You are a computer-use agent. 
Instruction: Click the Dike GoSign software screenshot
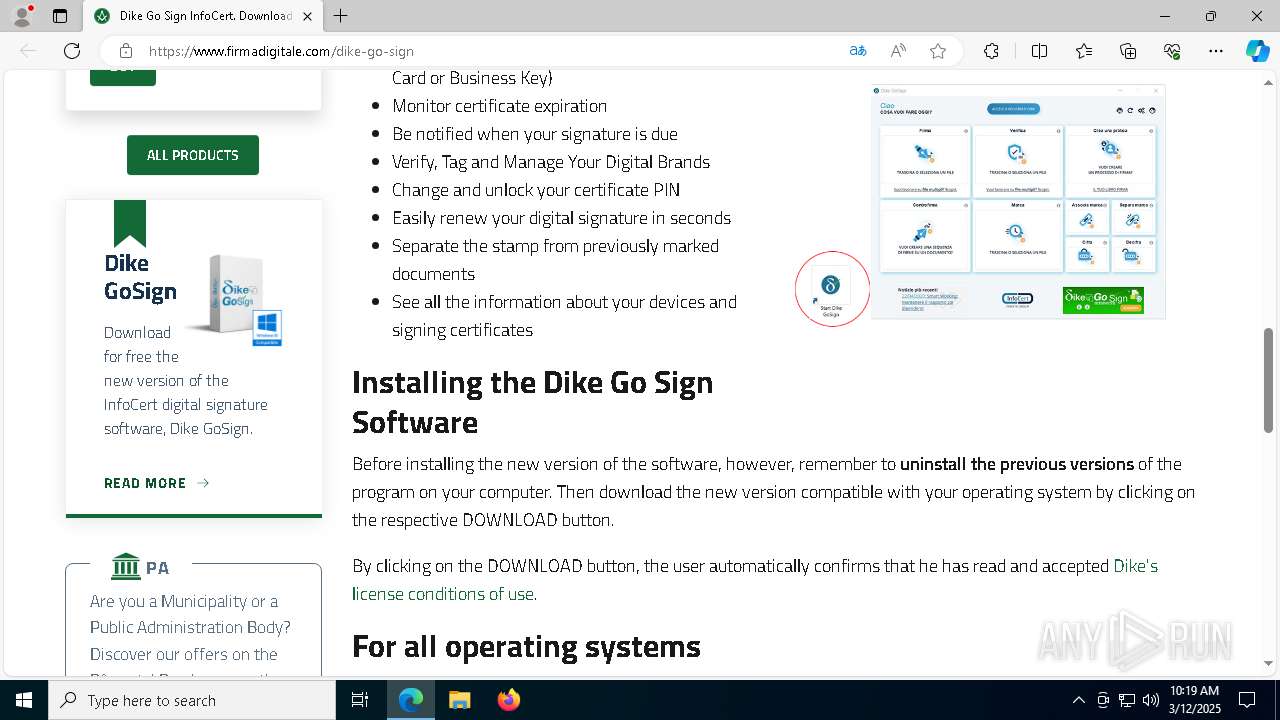pos(1018,202)
